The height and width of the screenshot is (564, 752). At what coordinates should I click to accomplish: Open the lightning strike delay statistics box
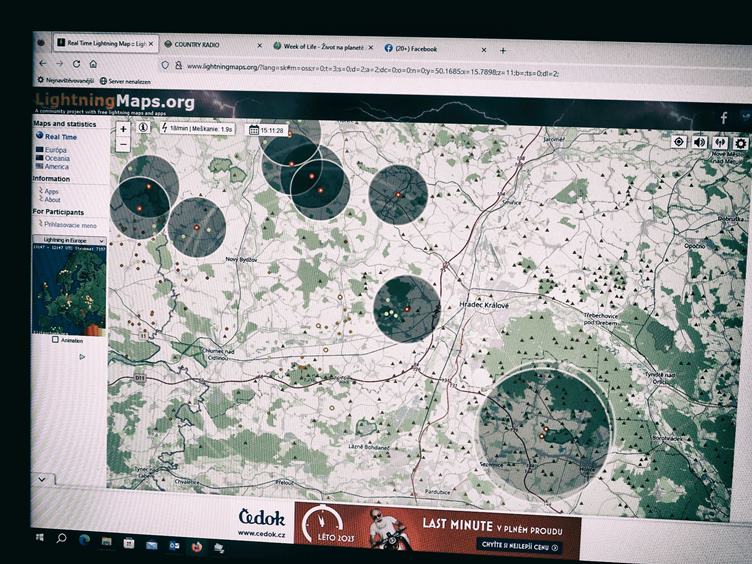(x=197, y=129)
